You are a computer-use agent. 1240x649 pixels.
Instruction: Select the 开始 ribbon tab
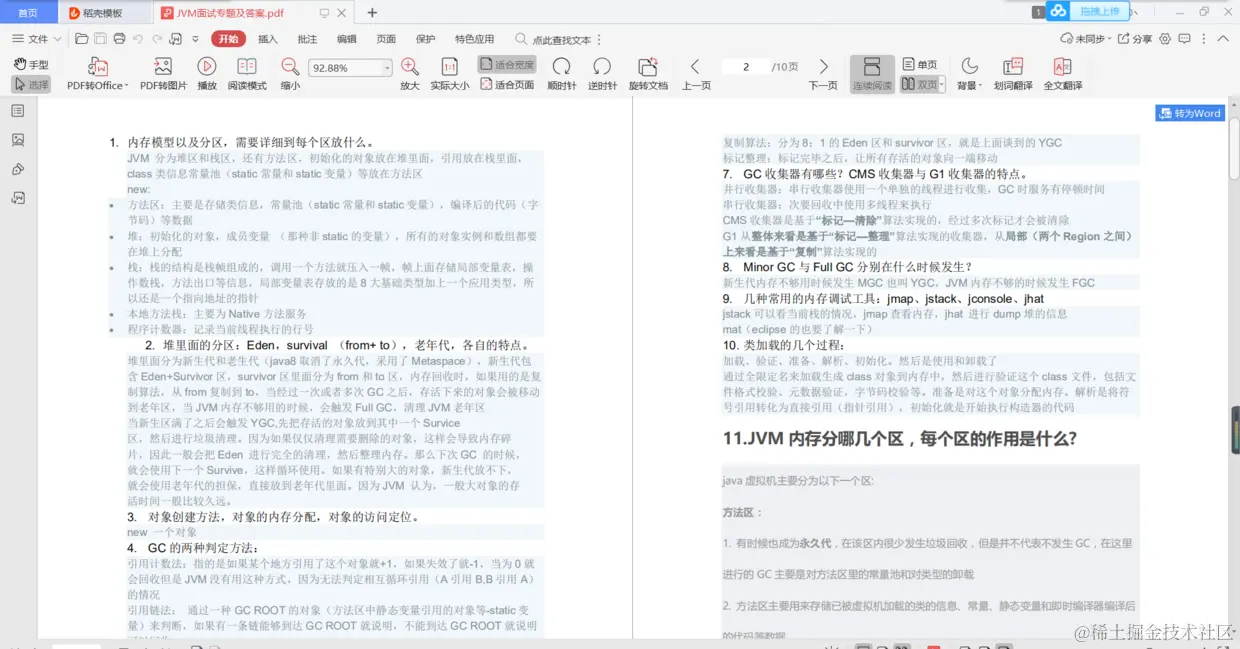tap(228, 39)
